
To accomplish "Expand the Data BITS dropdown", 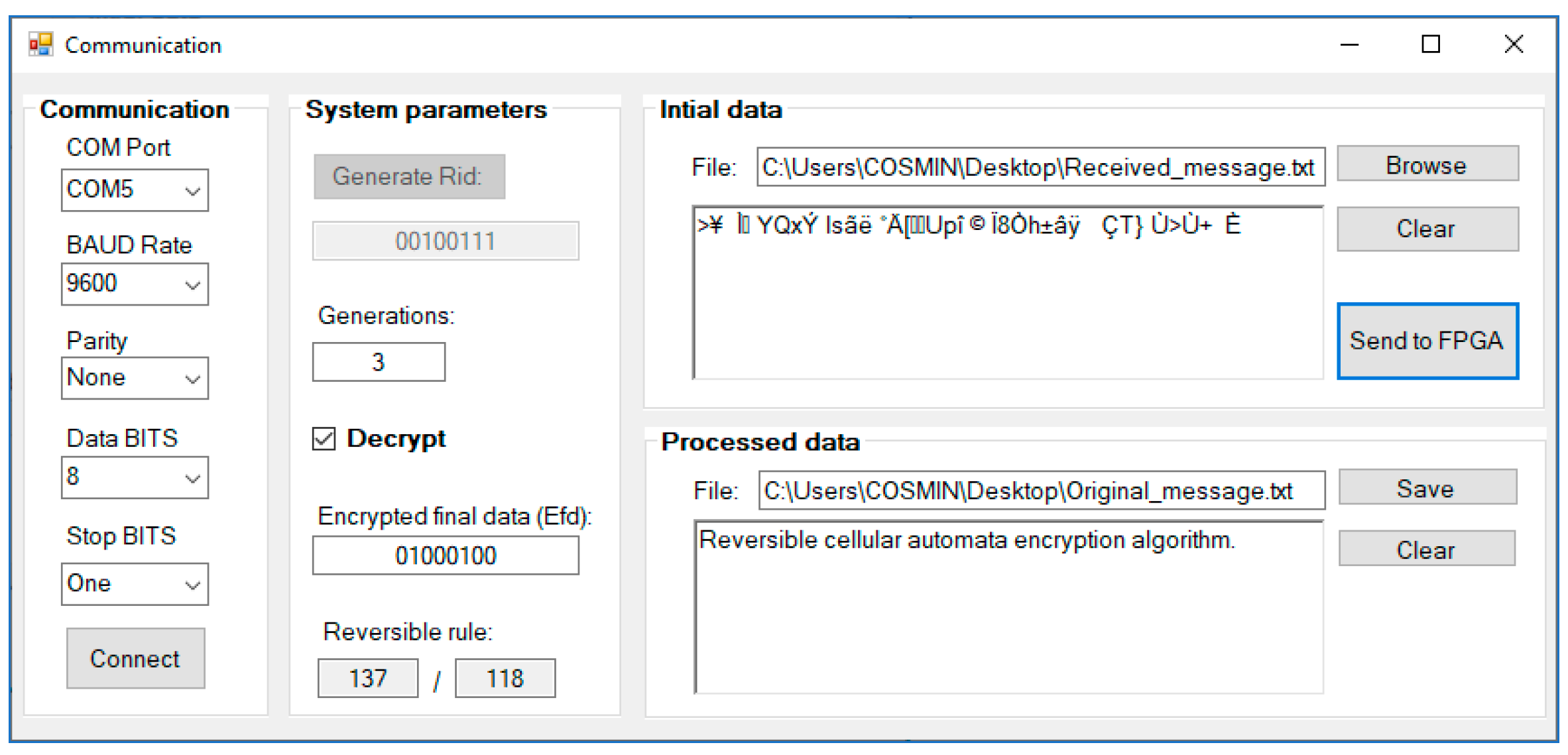I will (x=192, y=478).
